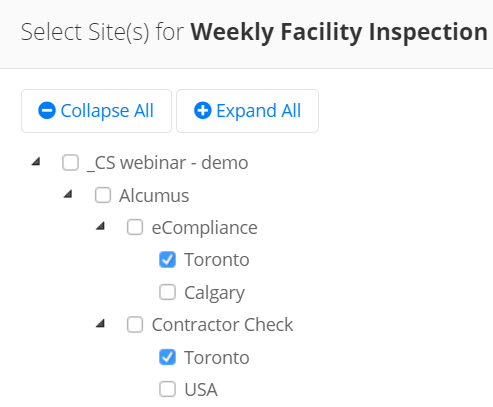Collapse the eCompliance node arrow
The image size is (493, 407).
tap(100, 226)
